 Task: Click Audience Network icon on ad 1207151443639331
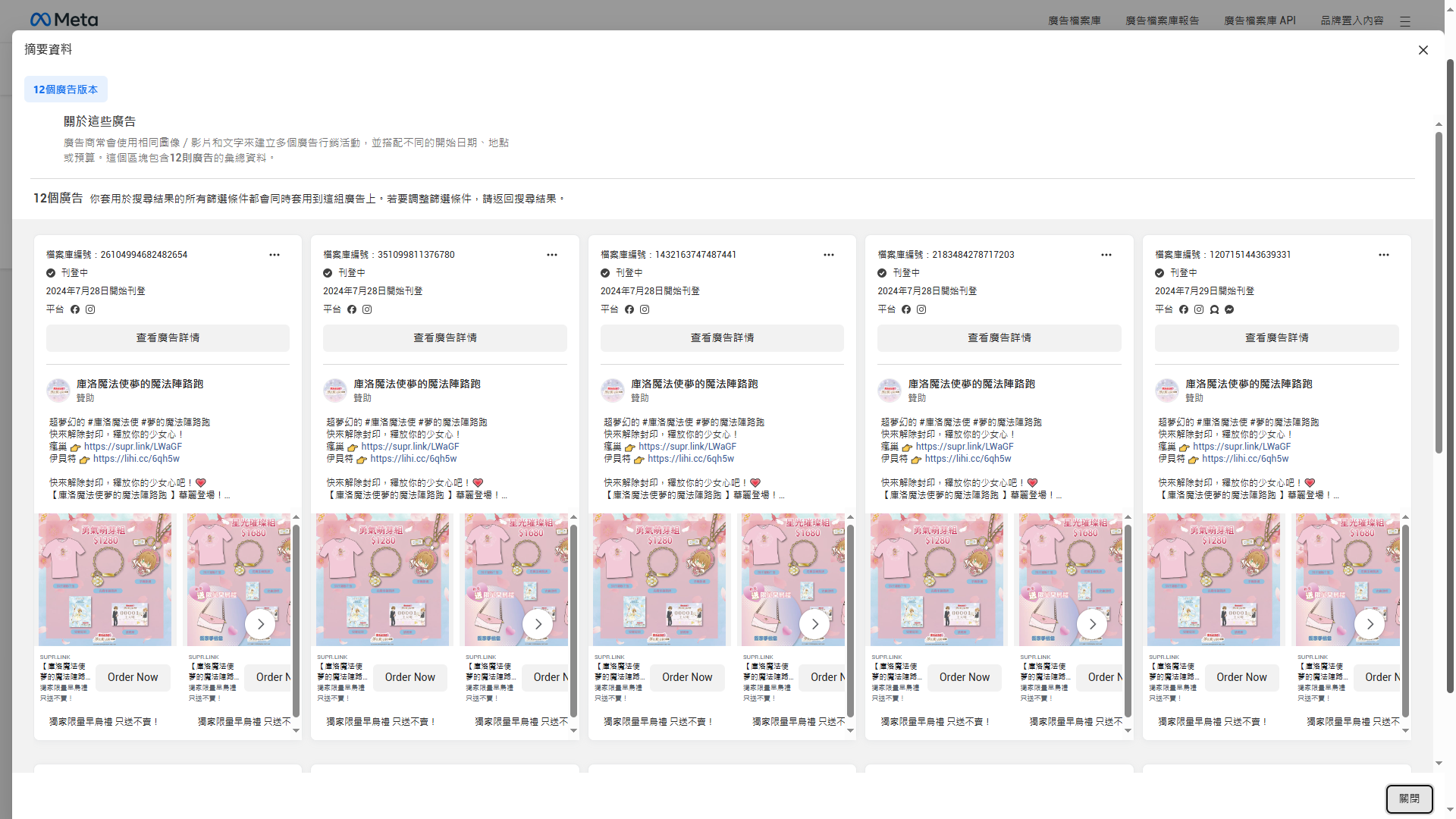coord(1214,309)
